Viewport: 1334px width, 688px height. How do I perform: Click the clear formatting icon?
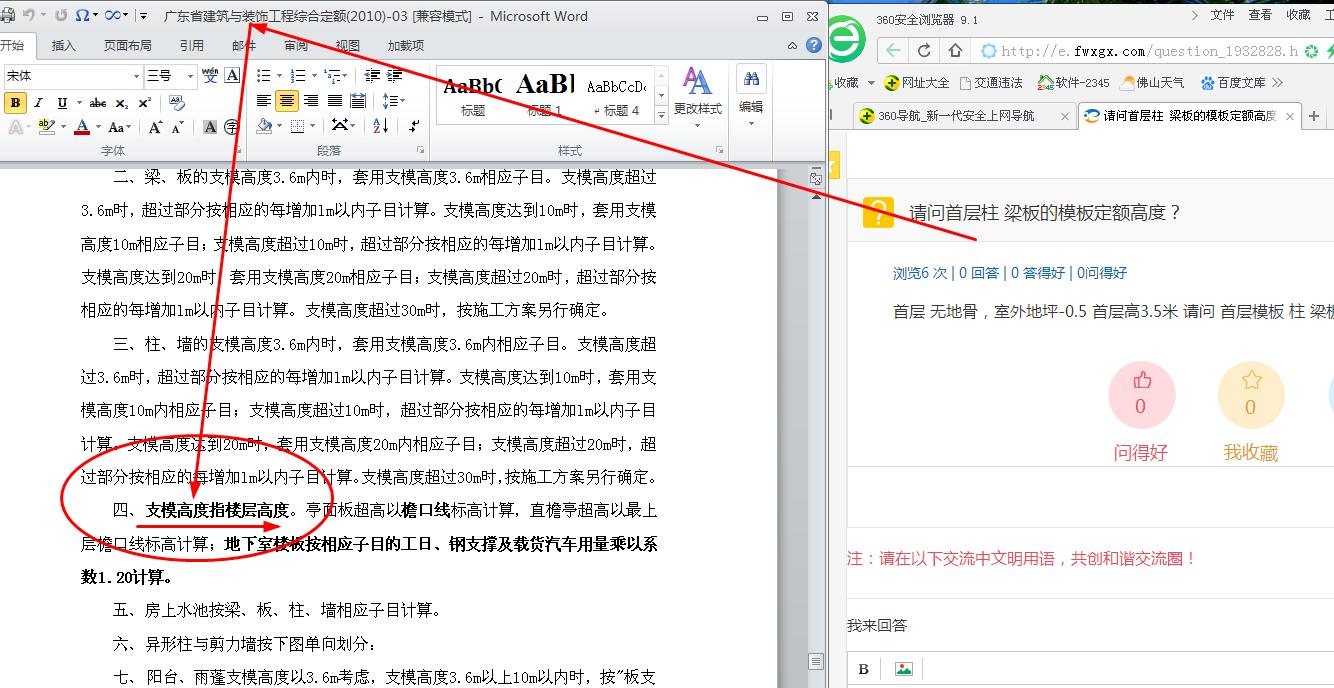click(x=177, y=103)
